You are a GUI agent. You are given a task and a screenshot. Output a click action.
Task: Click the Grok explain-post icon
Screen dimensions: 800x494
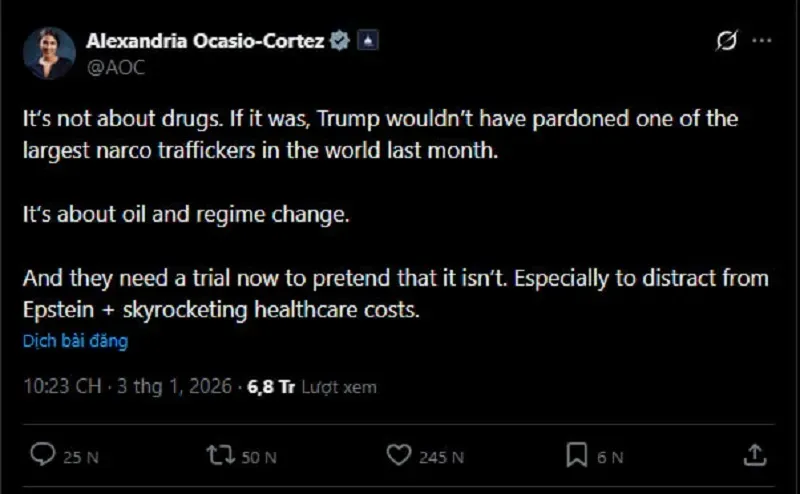pos(726,41)
